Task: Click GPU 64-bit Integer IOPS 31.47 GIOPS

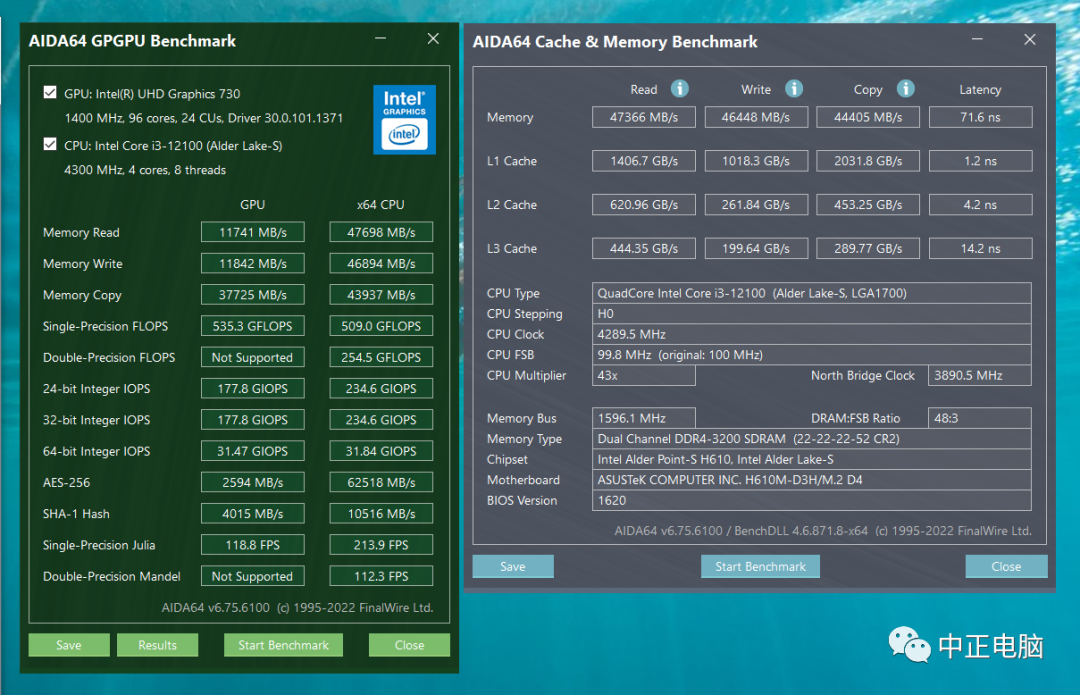Action: point(253,451)
